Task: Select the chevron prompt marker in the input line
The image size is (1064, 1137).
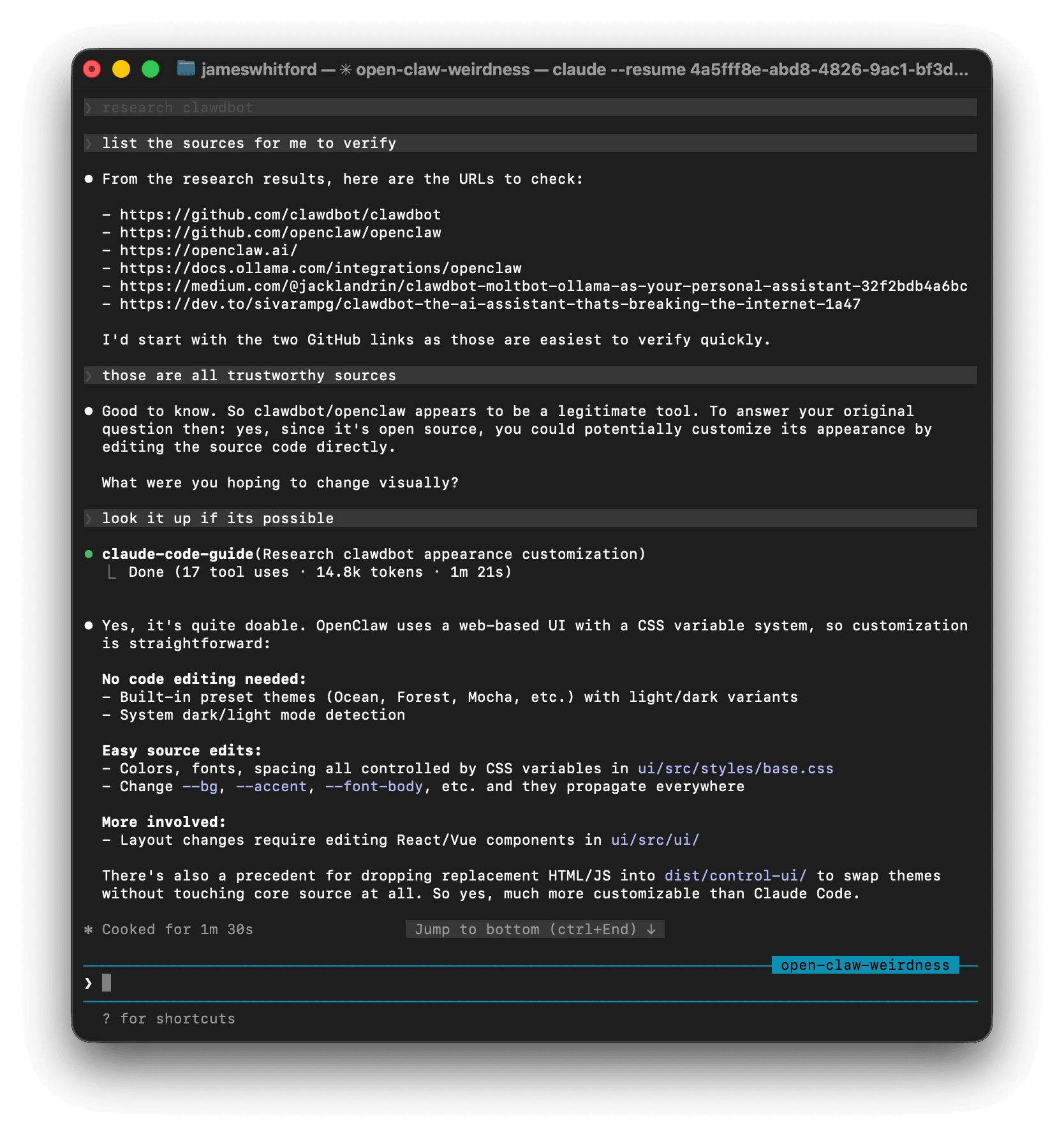Action: 89,983
